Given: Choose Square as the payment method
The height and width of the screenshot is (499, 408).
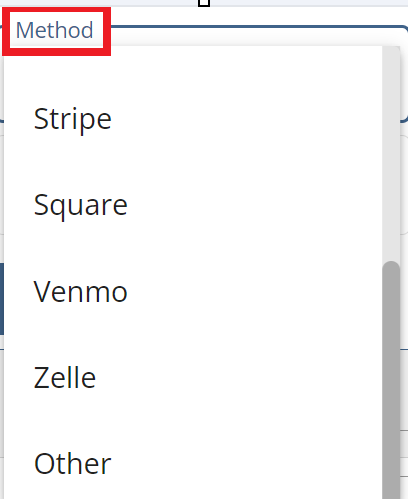Looking at the screenshot, I should (x=193, y=205).
